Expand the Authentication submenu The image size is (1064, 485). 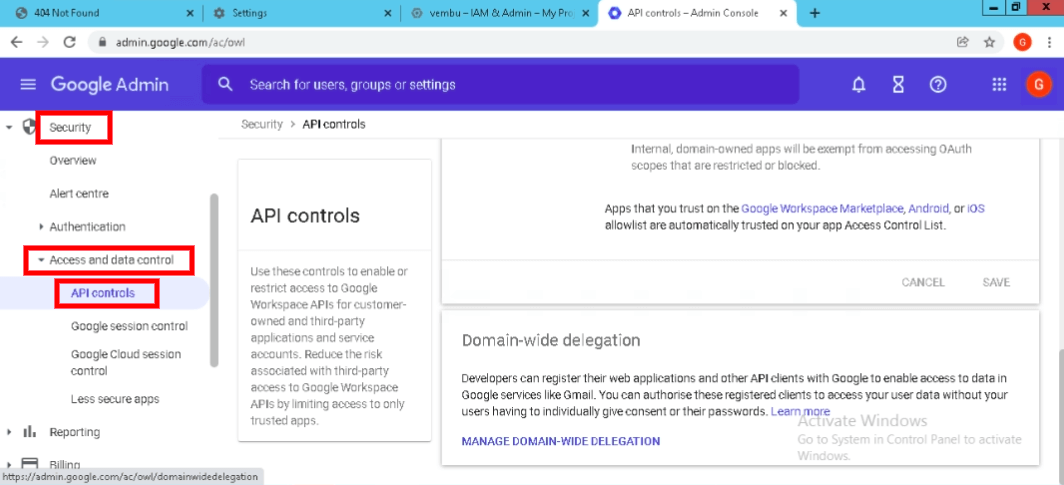41,227
